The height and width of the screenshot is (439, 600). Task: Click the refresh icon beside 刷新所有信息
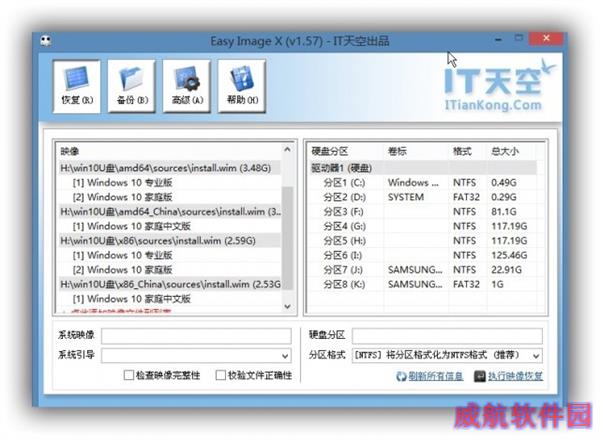point(401,377)
